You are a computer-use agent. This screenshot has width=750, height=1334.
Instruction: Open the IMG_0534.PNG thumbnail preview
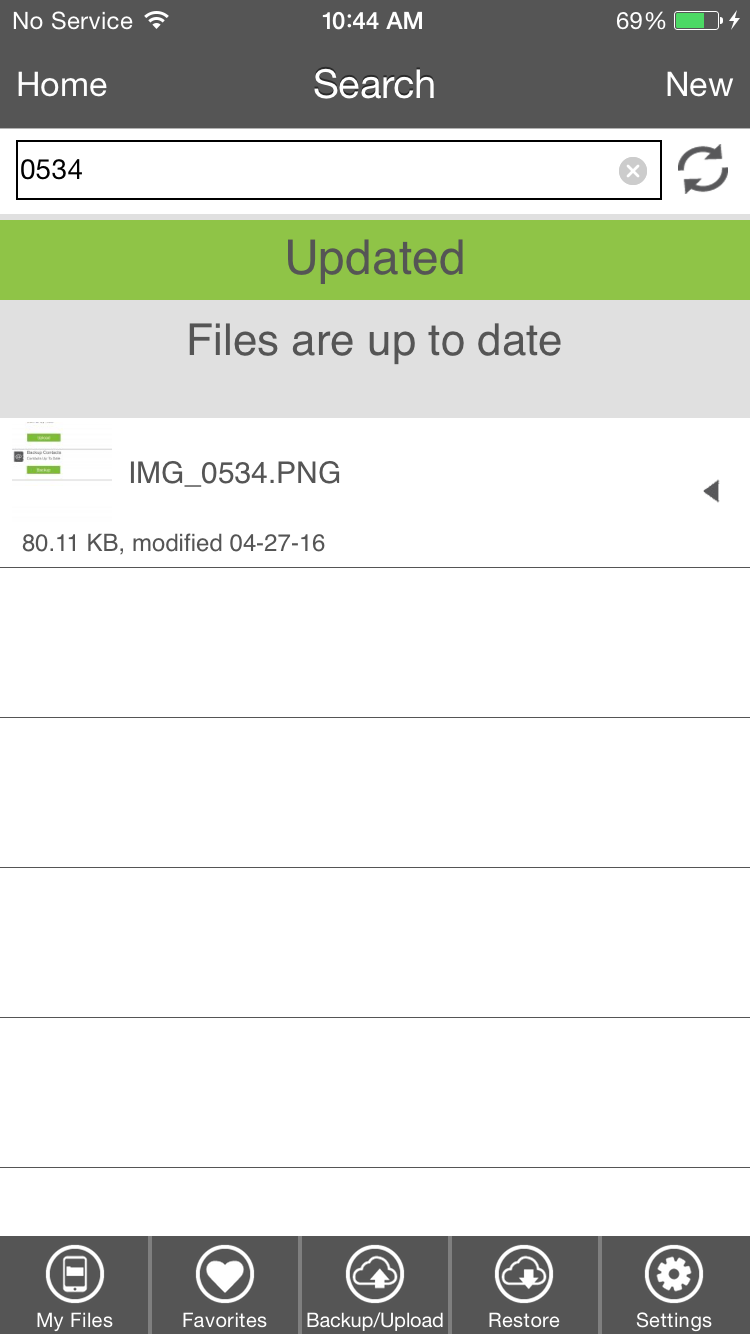[62, 468]
